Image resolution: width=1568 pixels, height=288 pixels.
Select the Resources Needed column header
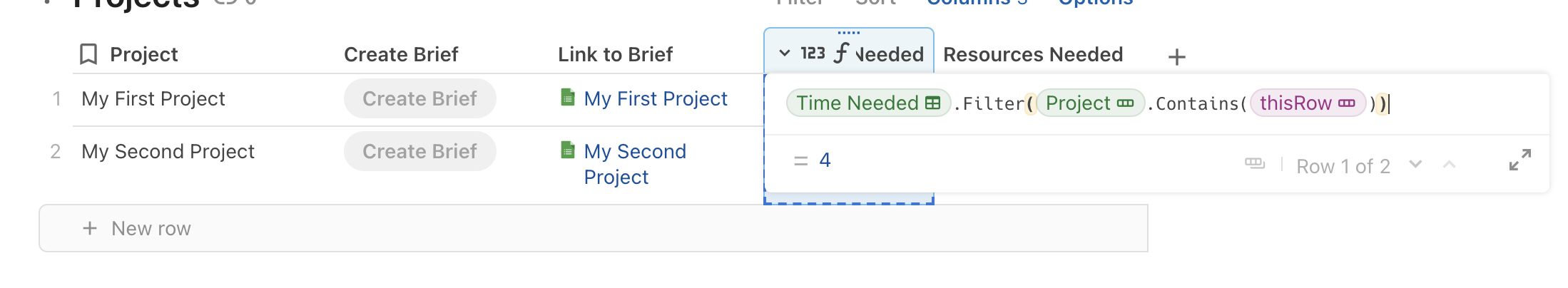[x=1032, y=54]
